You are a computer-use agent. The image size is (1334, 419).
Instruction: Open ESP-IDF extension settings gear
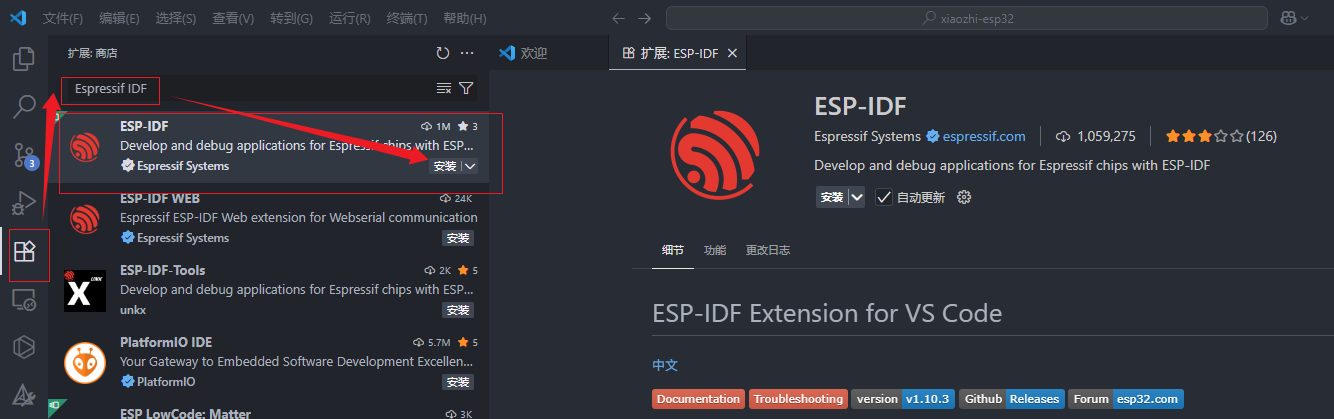click(x=964, y=197)
